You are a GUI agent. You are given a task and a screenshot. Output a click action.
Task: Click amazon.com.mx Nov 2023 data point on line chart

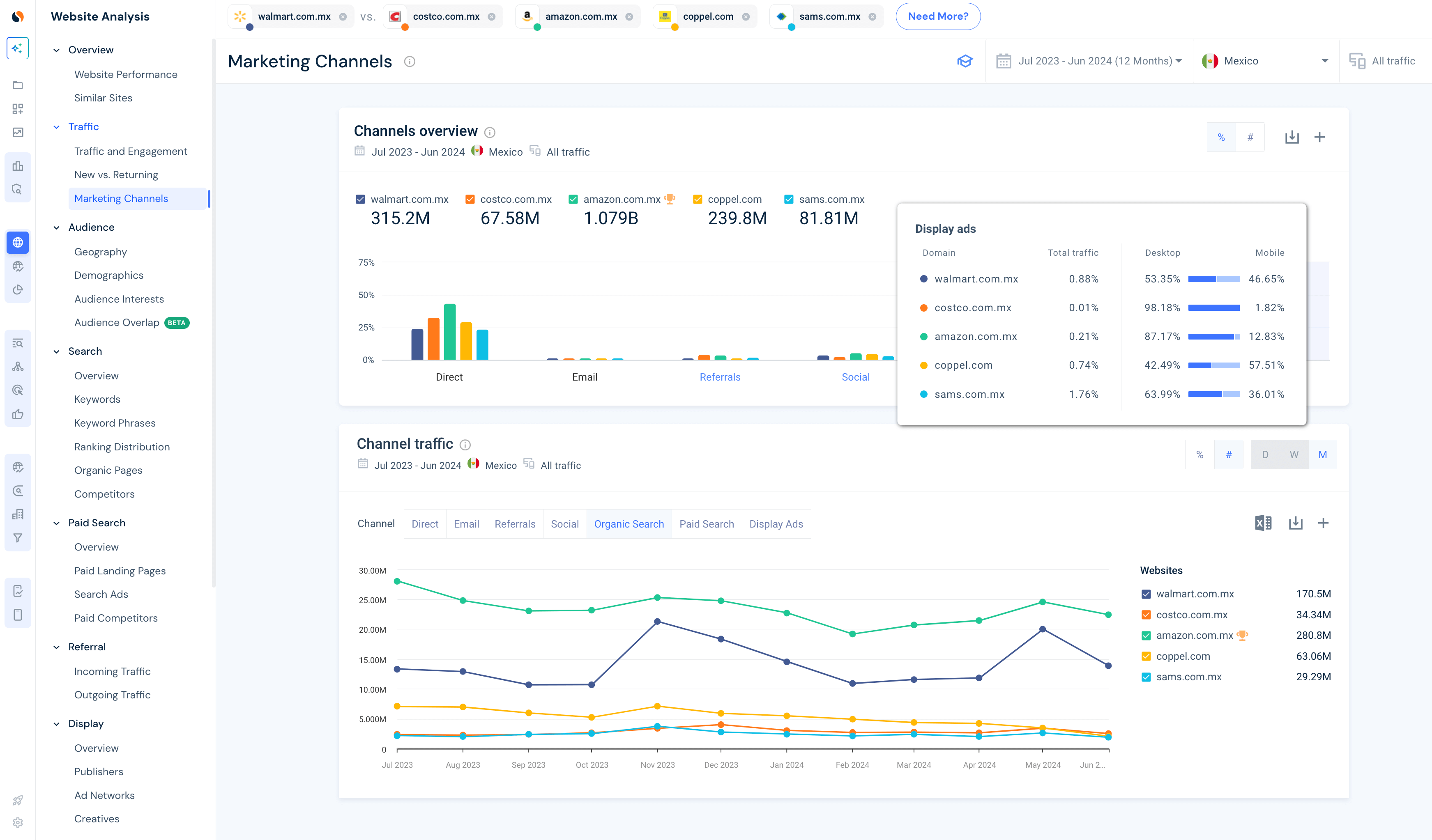(657, 597)
